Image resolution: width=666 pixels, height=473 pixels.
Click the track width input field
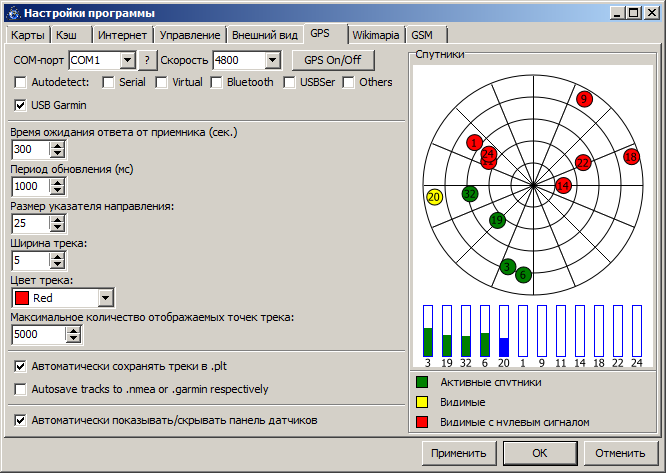click(x=29, y=260)
